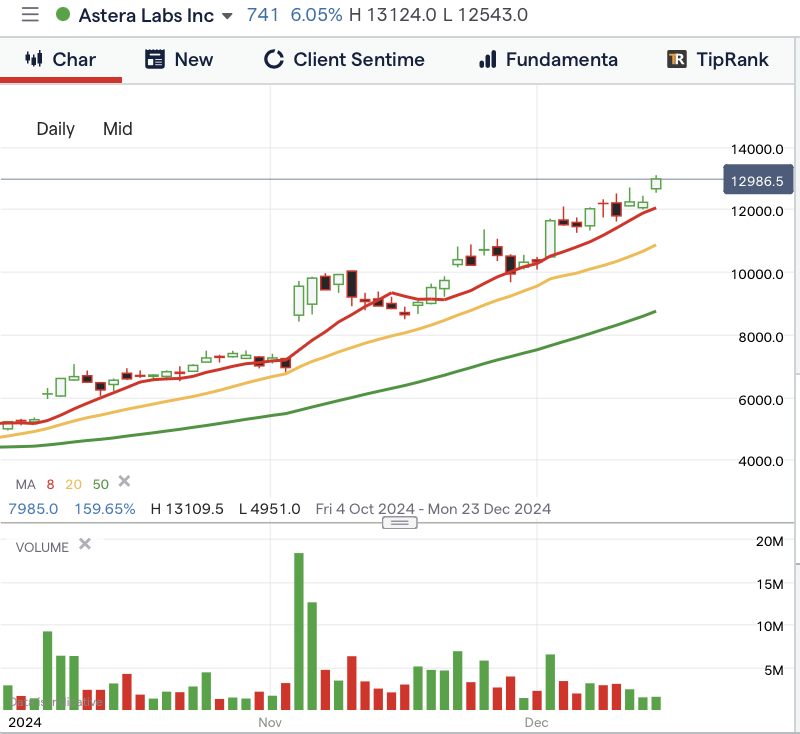Edit the MA 8 period setting
This screenshot has height=734, width=800.
pos(51,484)
